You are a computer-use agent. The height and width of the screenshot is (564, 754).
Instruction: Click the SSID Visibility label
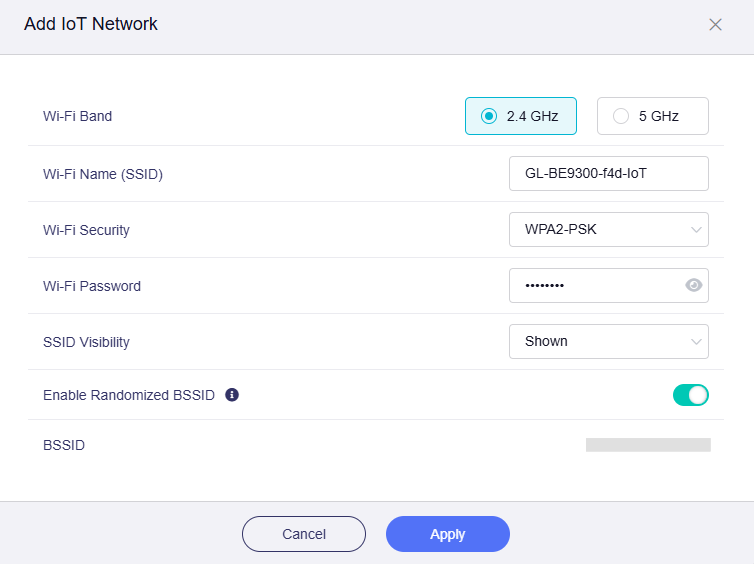[x=87, y=342]
